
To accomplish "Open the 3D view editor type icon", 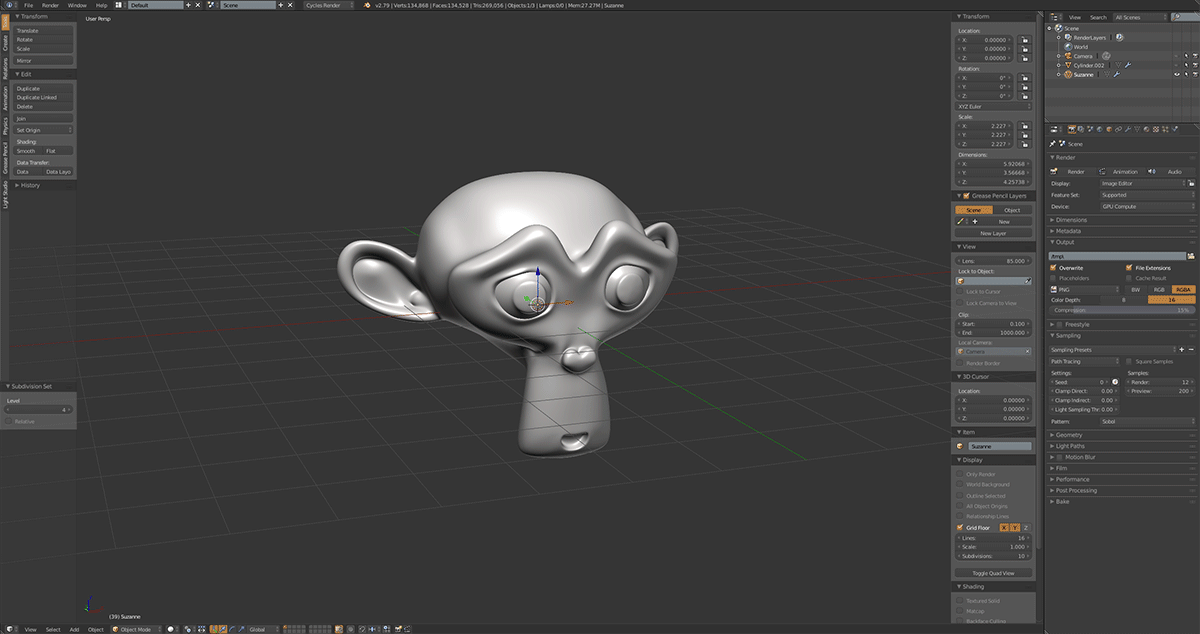I will click(x=10, y=629).
